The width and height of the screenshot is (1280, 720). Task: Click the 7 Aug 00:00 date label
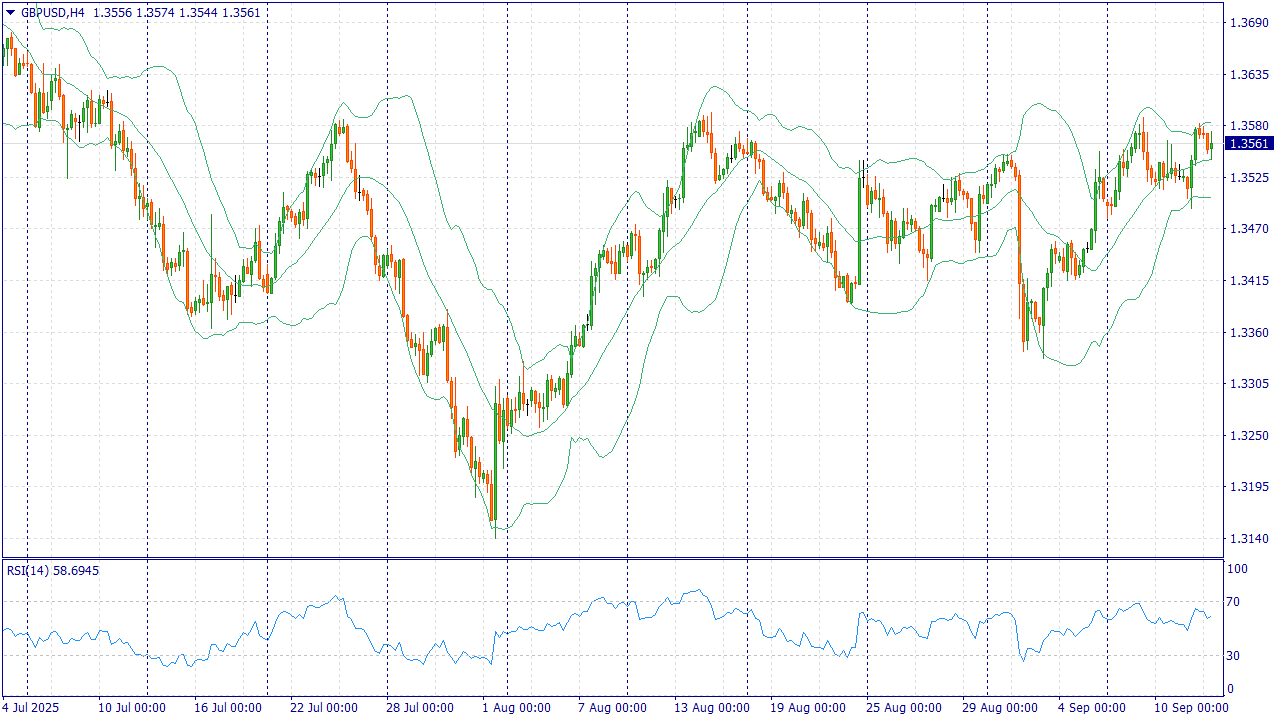(x=612, y=708)
